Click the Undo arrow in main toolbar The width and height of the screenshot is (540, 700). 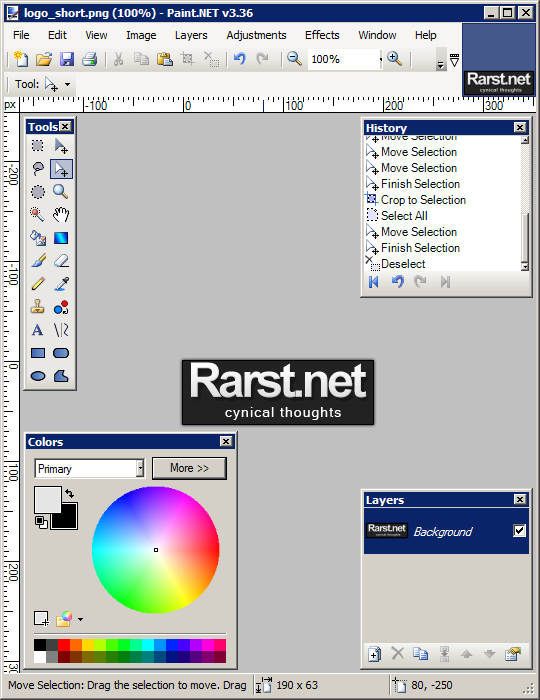[240, 59]
